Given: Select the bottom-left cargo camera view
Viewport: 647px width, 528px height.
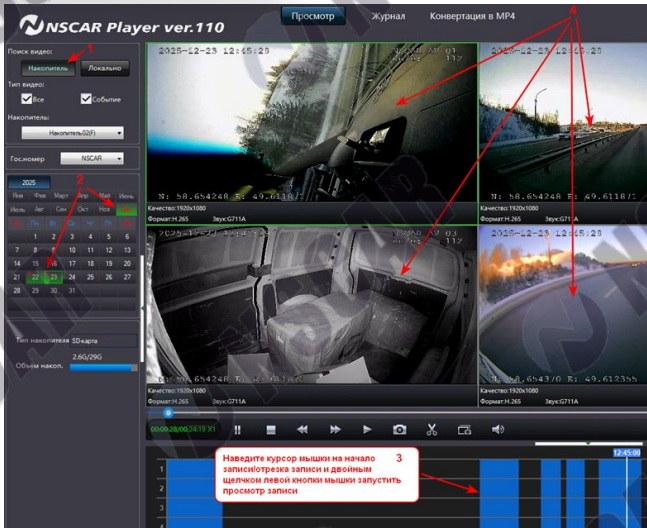Looking at the screenshot, I should point(312,304).
